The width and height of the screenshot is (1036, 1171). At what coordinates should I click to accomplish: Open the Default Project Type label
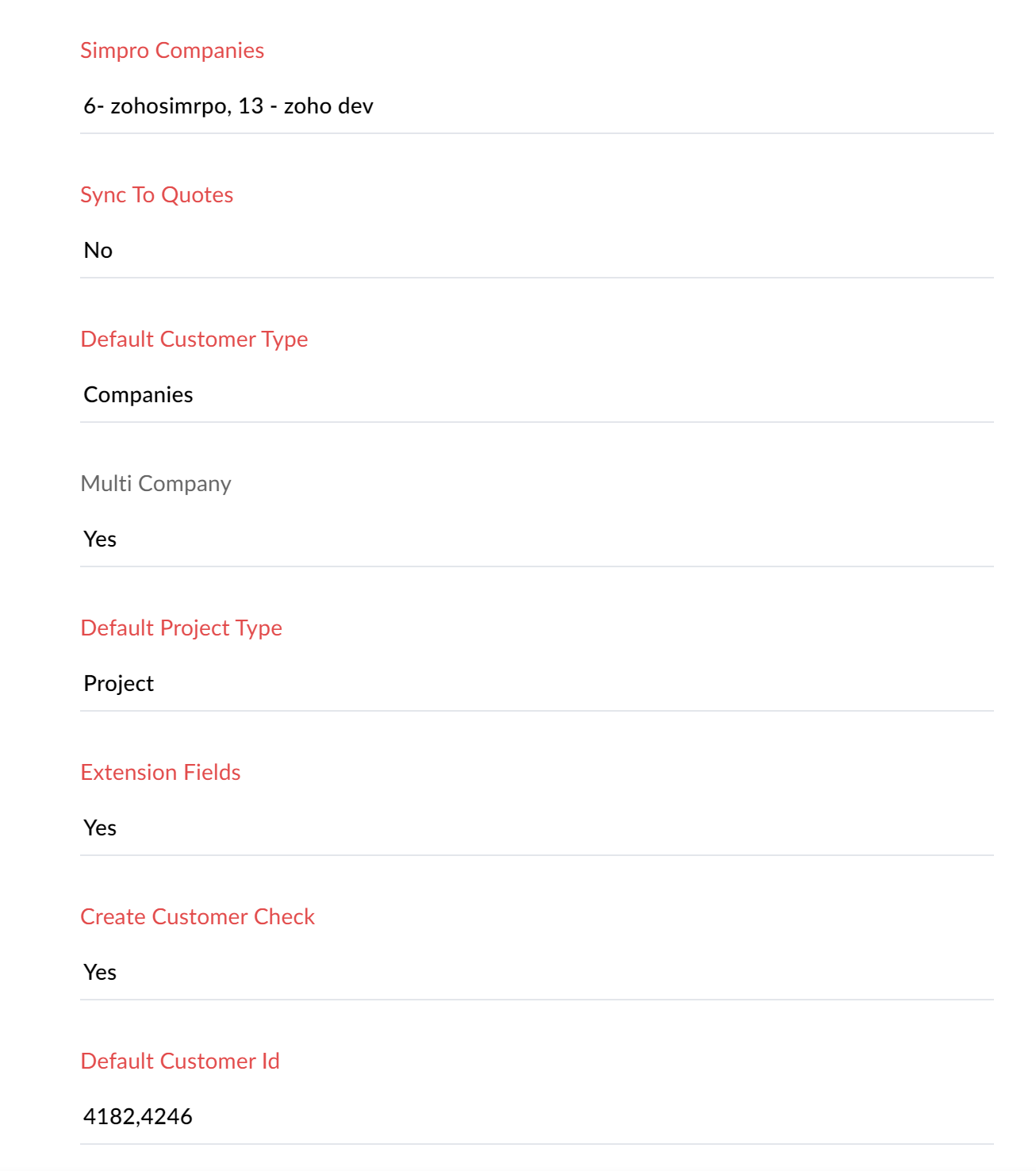point(182,628)
